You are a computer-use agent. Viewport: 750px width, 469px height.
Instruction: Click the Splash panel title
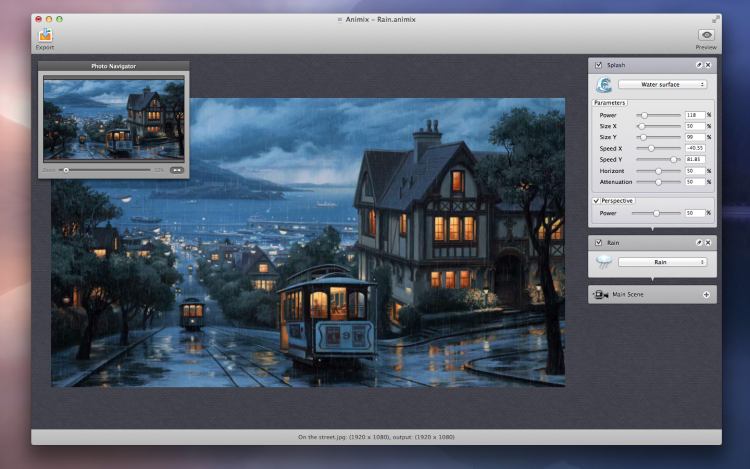tap(616, 65)
